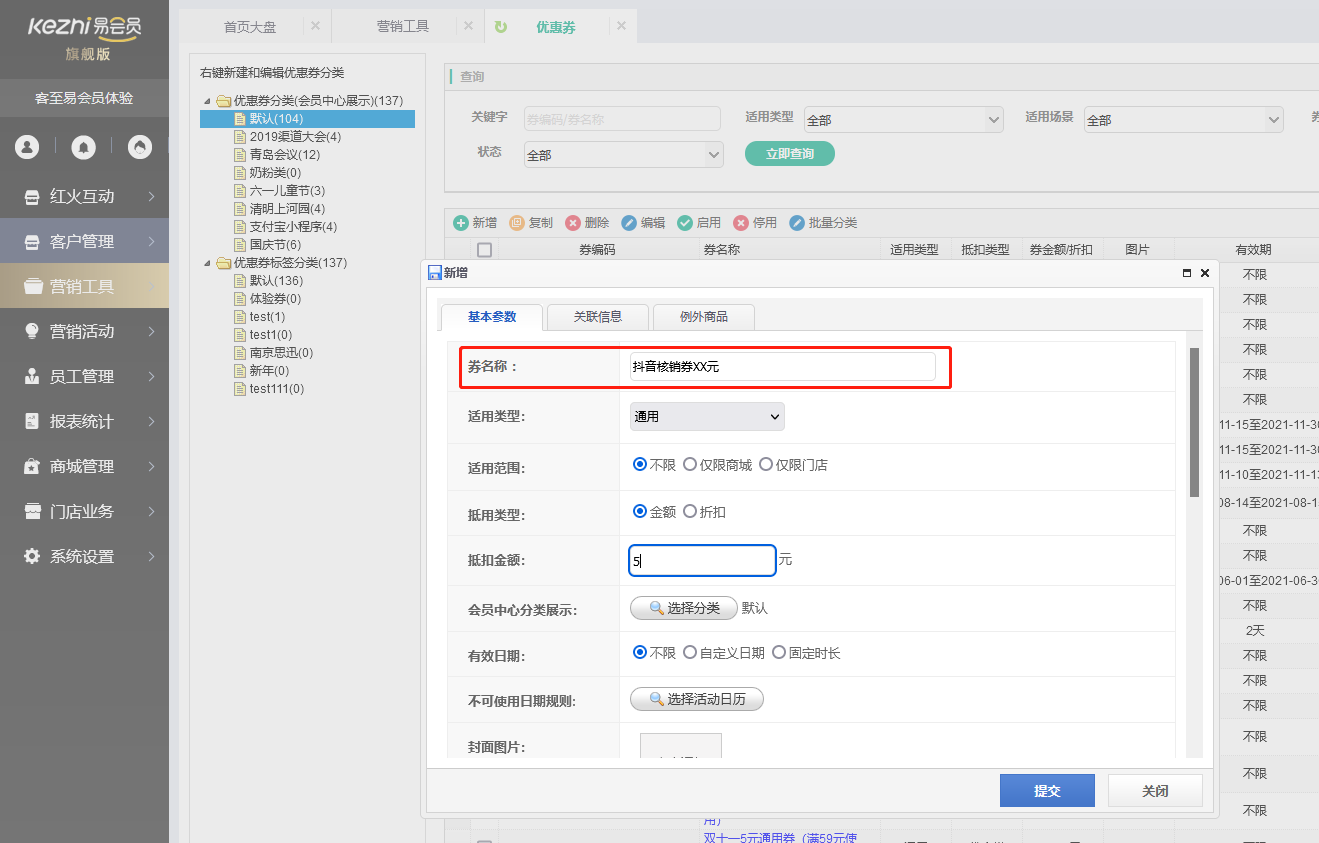Close the 首页大盘 tab

(315, 26)
